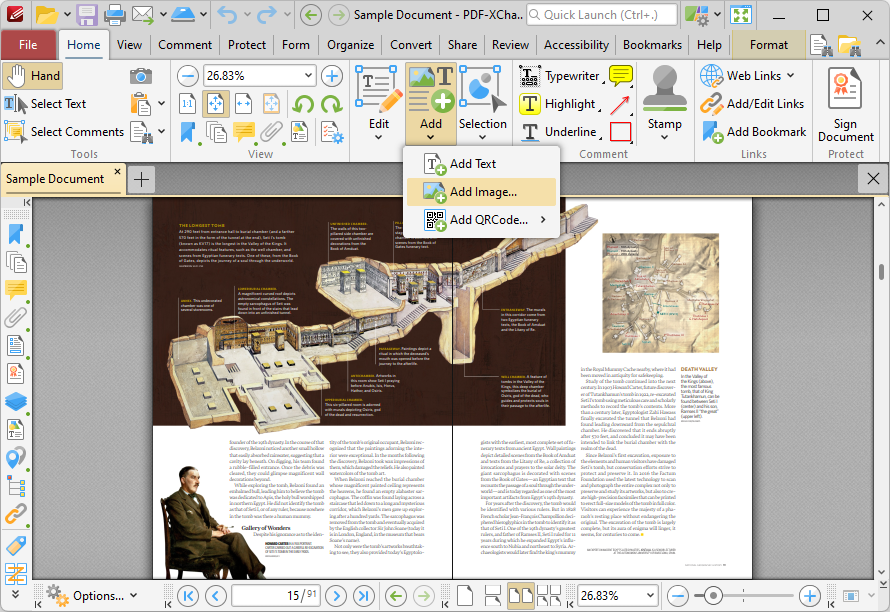Click the Quick Launch search field

[x=602, y=15]
